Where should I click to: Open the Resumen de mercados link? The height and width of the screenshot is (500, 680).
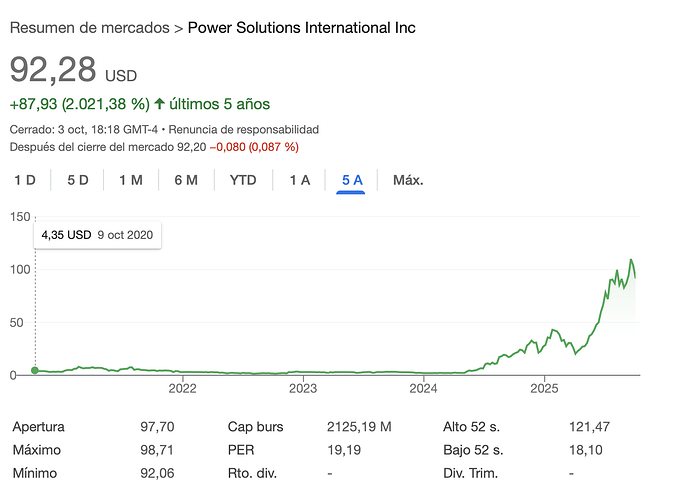pyautogui.click(x=89, y=28)
